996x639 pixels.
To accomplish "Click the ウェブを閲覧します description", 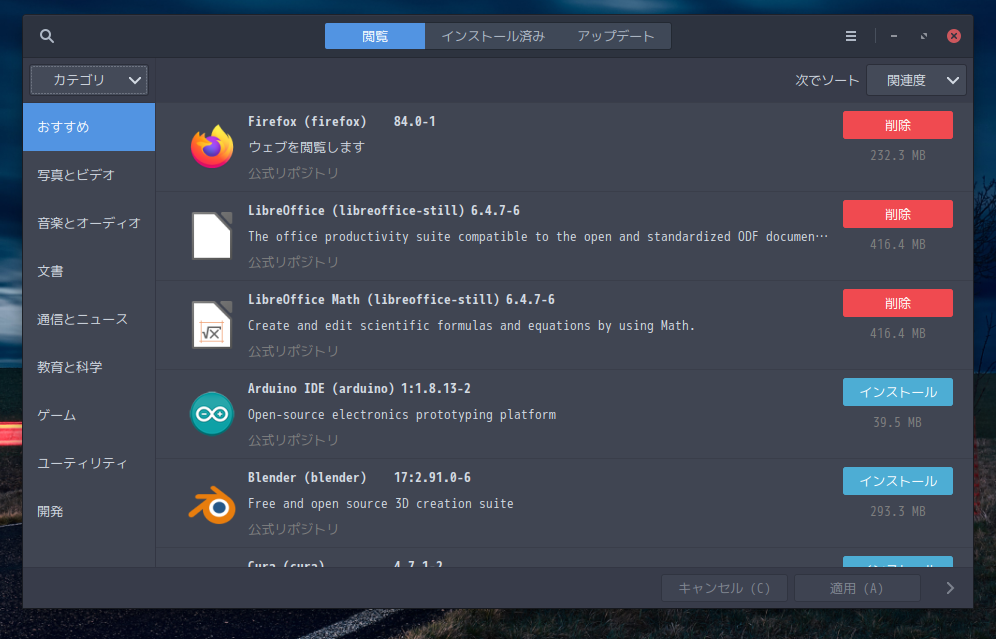I will pos(307,147).
